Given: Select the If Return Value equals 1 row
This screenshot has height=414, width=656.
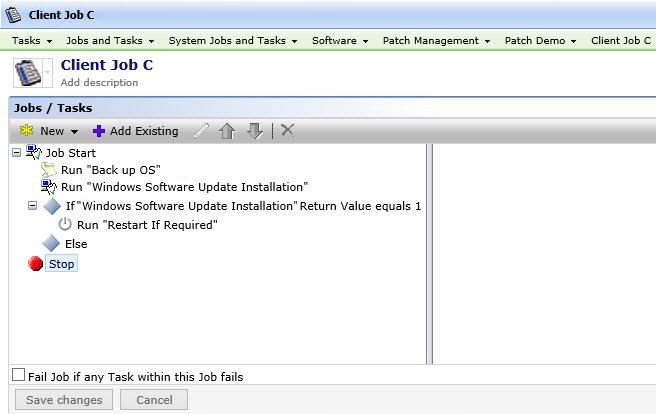Looking at the screenshot, I should click(x=243, y=206).
